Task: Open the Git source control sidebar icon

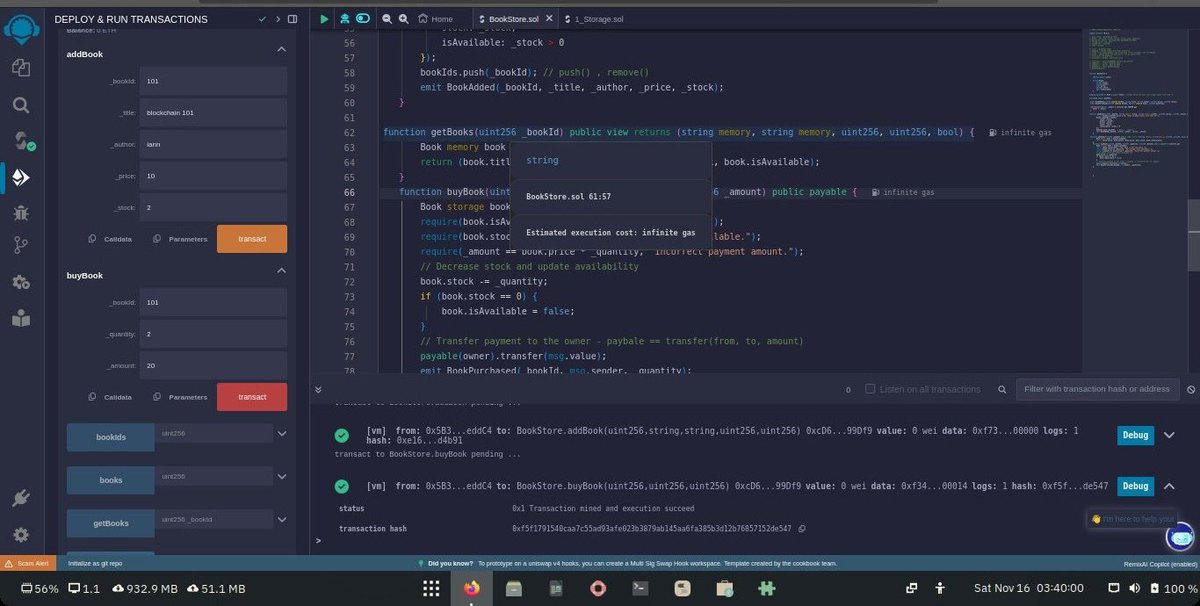Action: coord(21,246)
